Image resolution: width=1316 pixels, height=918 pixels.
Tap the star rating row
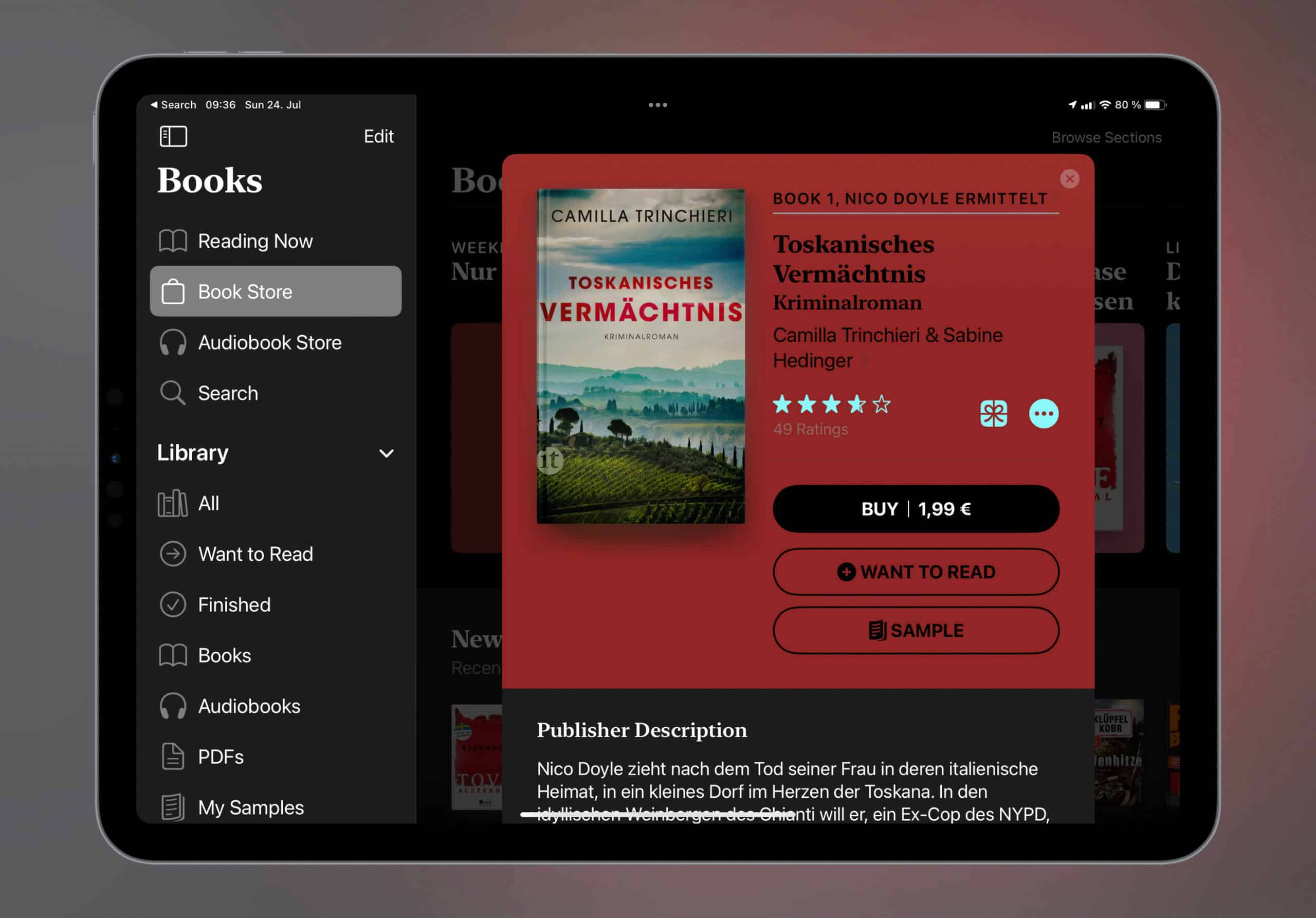click(832, 405)
